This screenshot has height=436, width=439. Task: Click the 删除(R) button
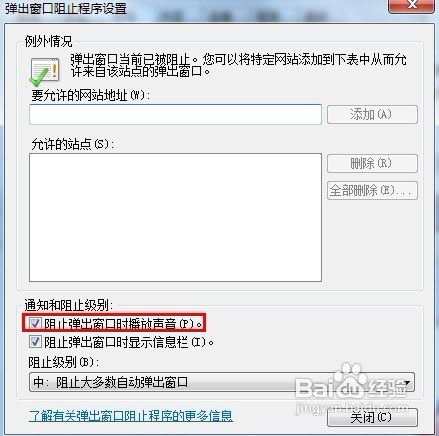372,163
